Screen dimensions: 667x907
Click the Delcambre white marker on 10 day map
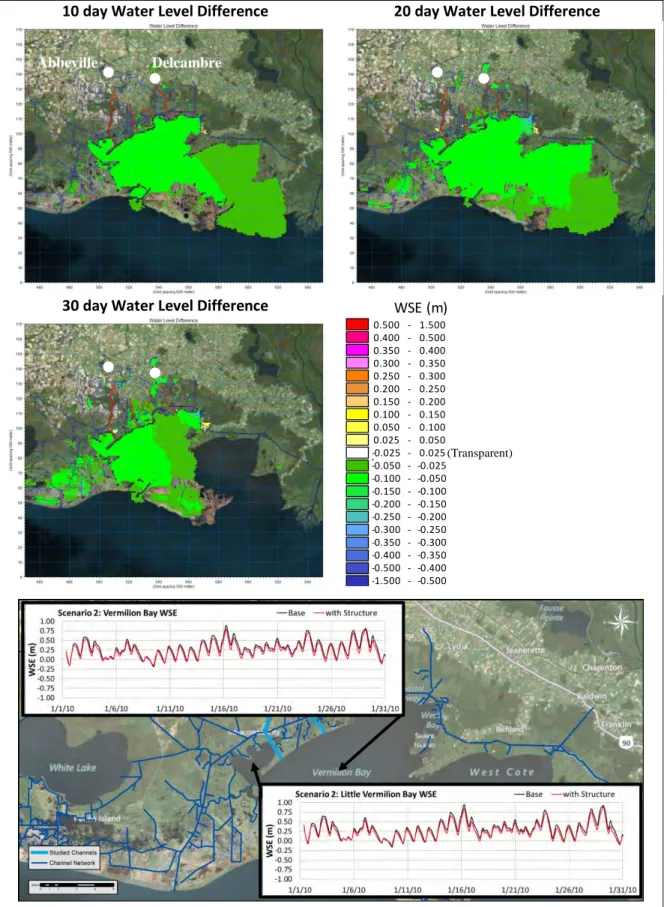154,78
